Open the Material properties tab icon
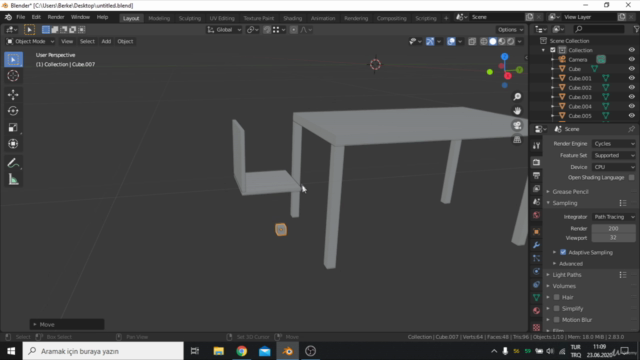The height and width of the screenshot is (360, 640). click(536, 311)
